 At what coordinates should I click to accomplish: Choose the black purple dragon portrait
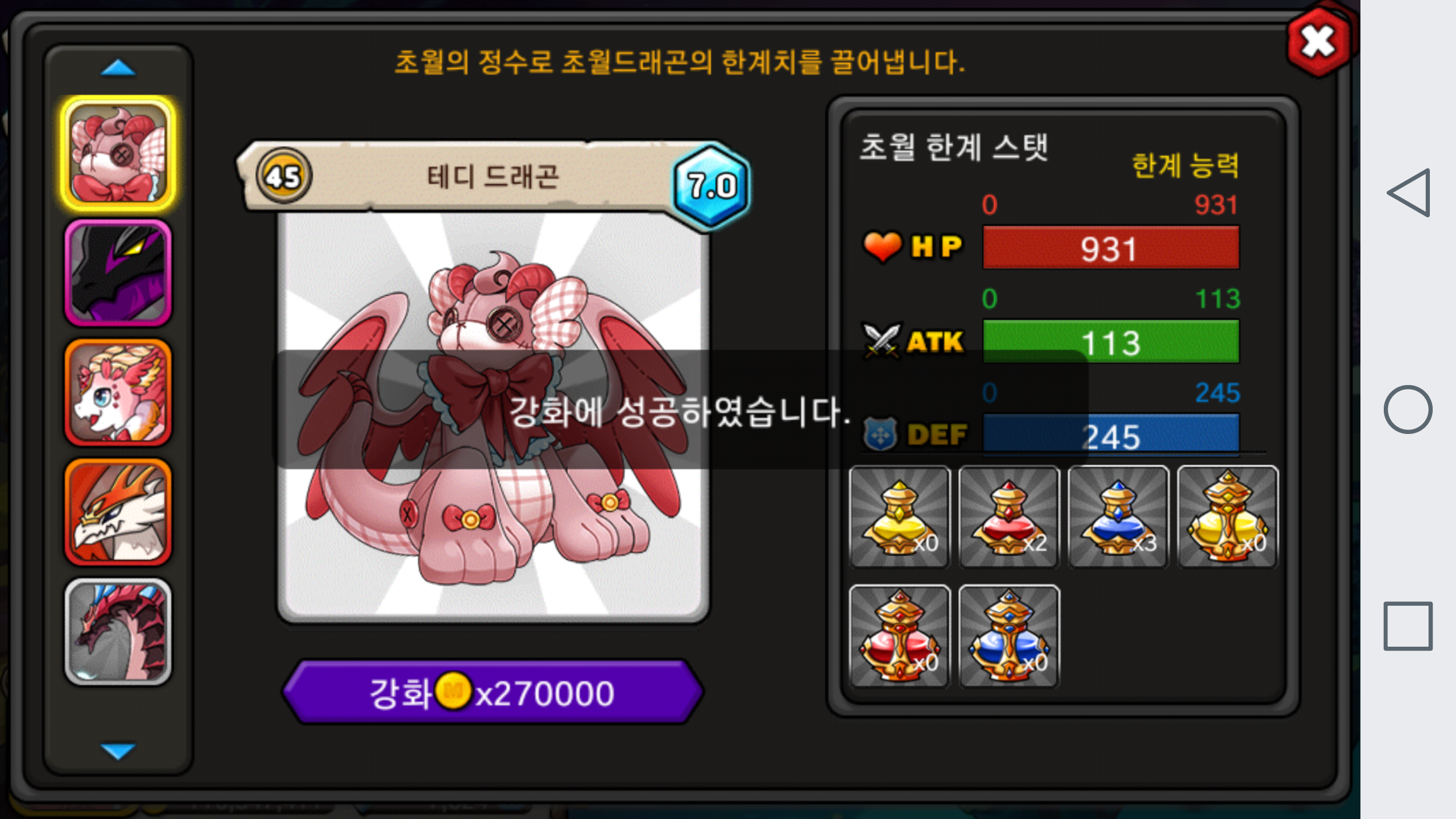pos(118,273)
